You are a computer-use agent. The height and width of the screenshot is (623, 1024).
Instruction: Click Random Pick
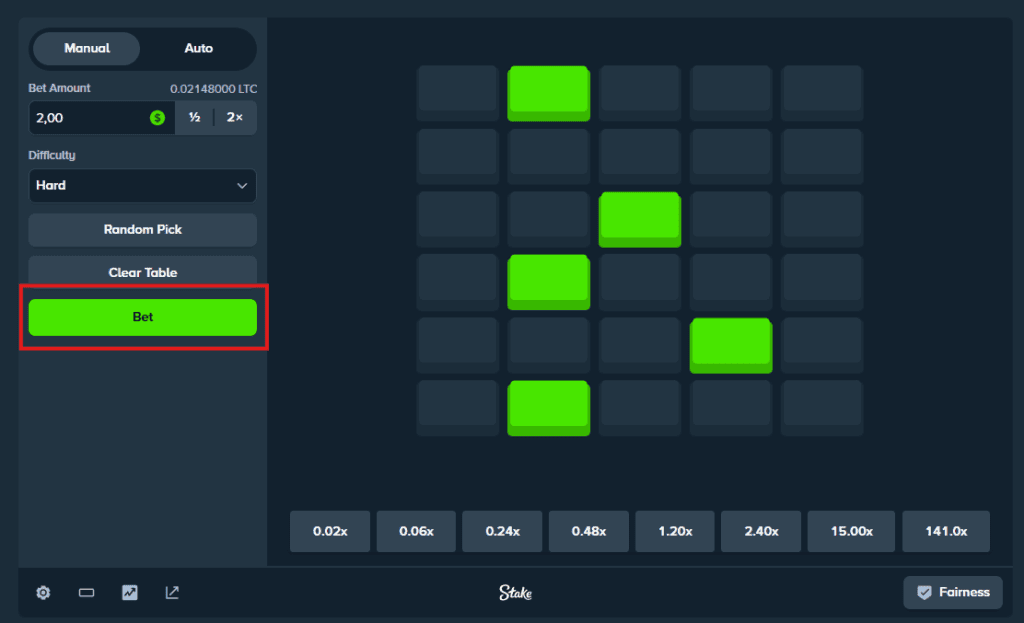coord(142,230)
